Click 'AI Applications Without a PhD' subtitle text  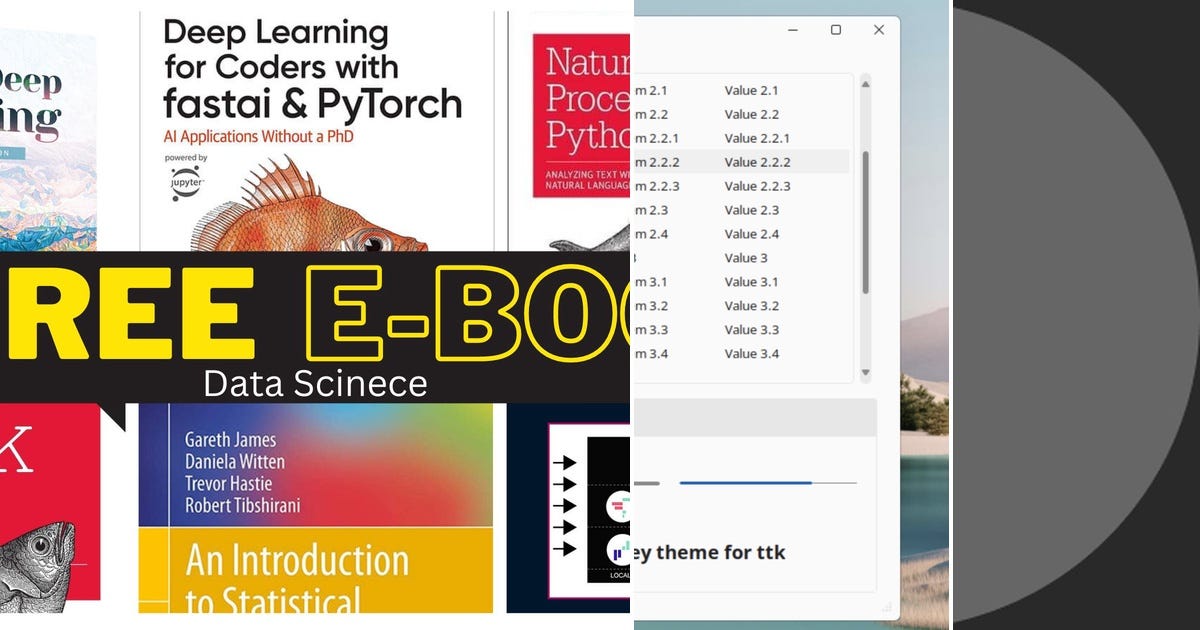(x=258, y=137)
